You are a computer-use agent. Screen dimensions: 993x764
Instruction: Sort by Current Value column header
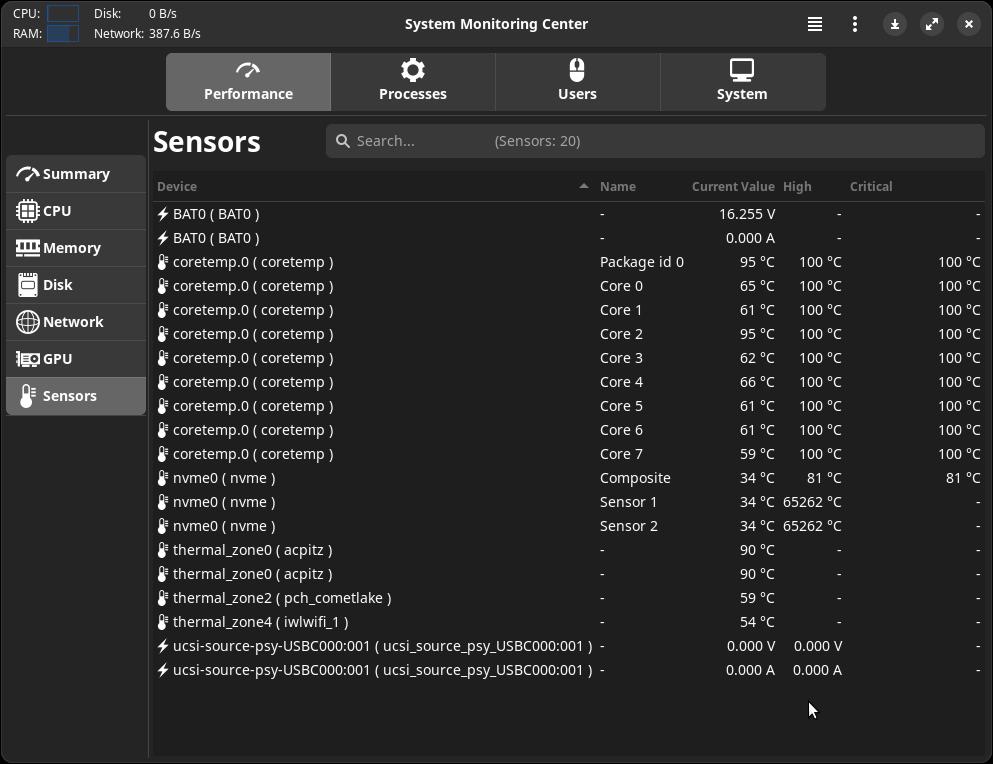(x=733, y=186)
